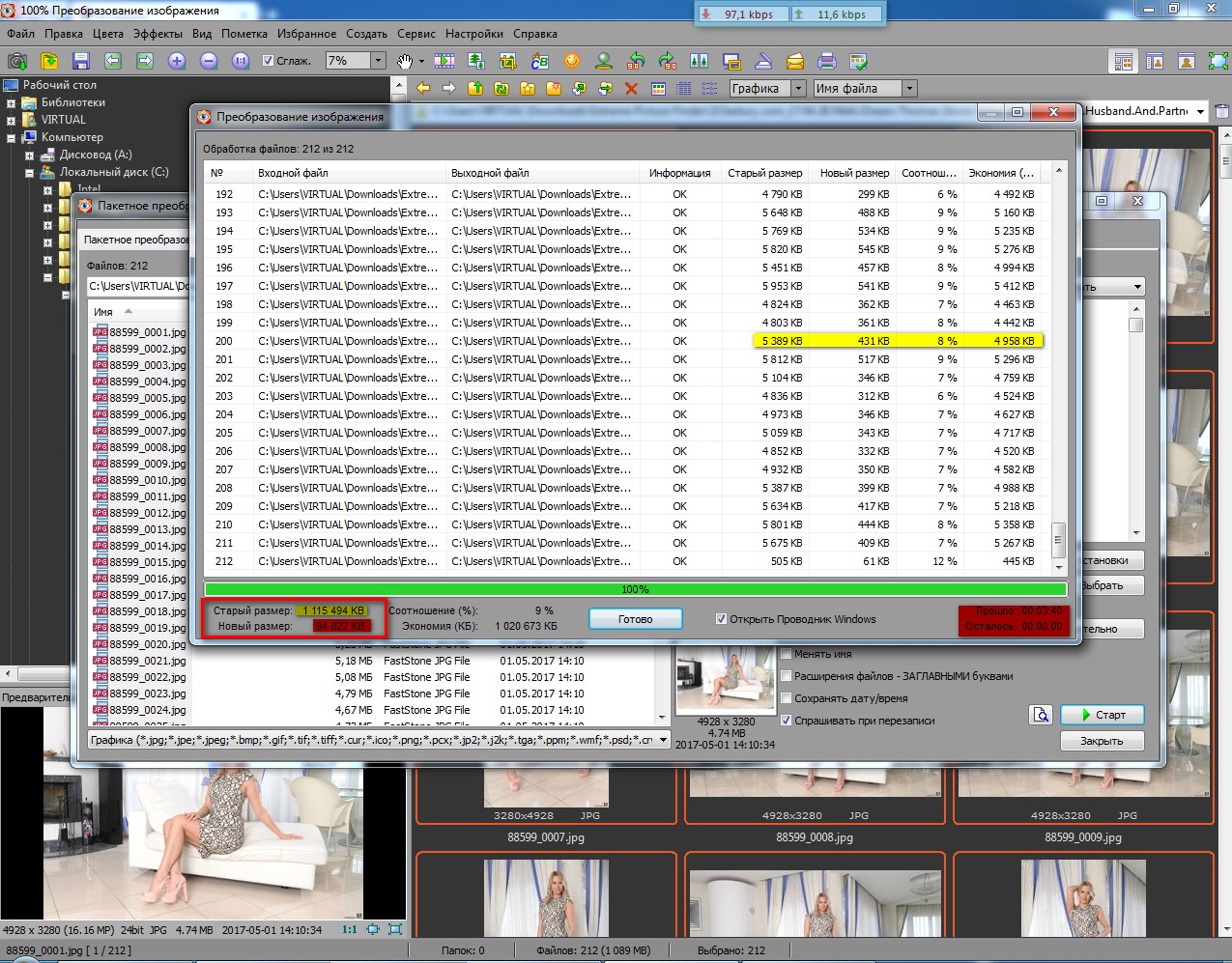Click the red X delete icon
Screen dimensions: 1232x963
pyautogui.click(x=632, y=88)
